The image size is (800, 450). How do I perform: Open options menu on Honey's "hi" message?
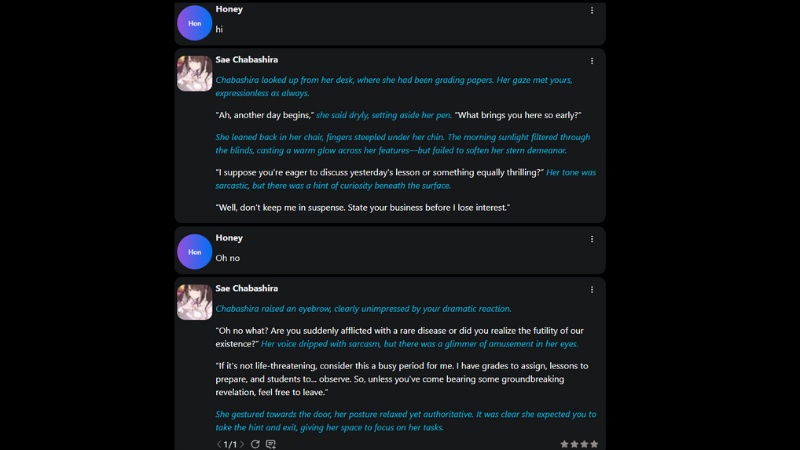coord(592,10)
